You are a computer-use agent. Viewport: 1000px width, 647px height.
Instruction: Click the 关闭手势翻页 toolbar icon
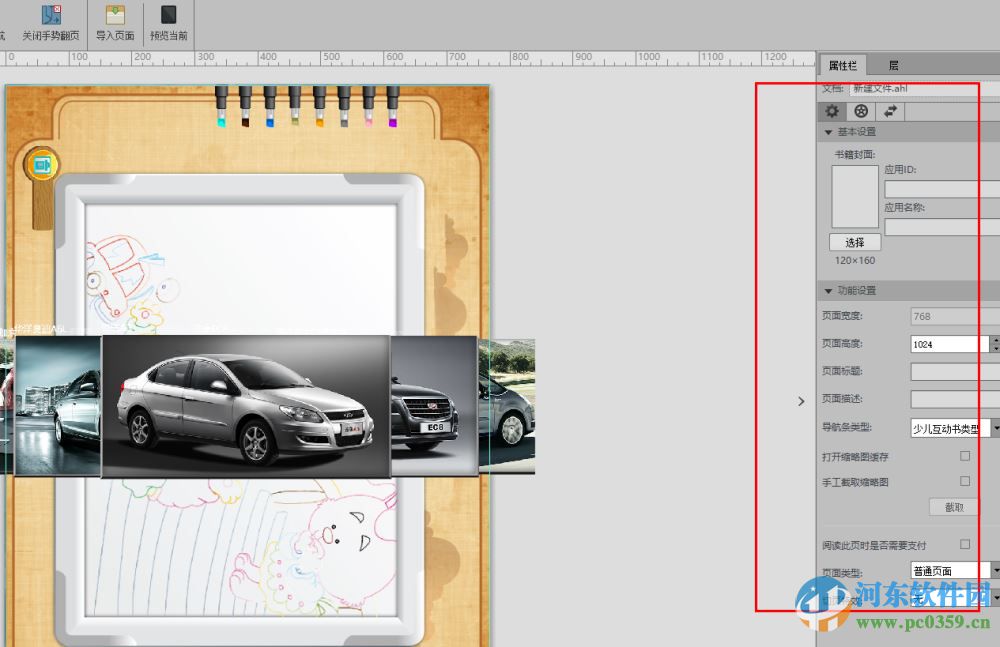coord(49,15)
